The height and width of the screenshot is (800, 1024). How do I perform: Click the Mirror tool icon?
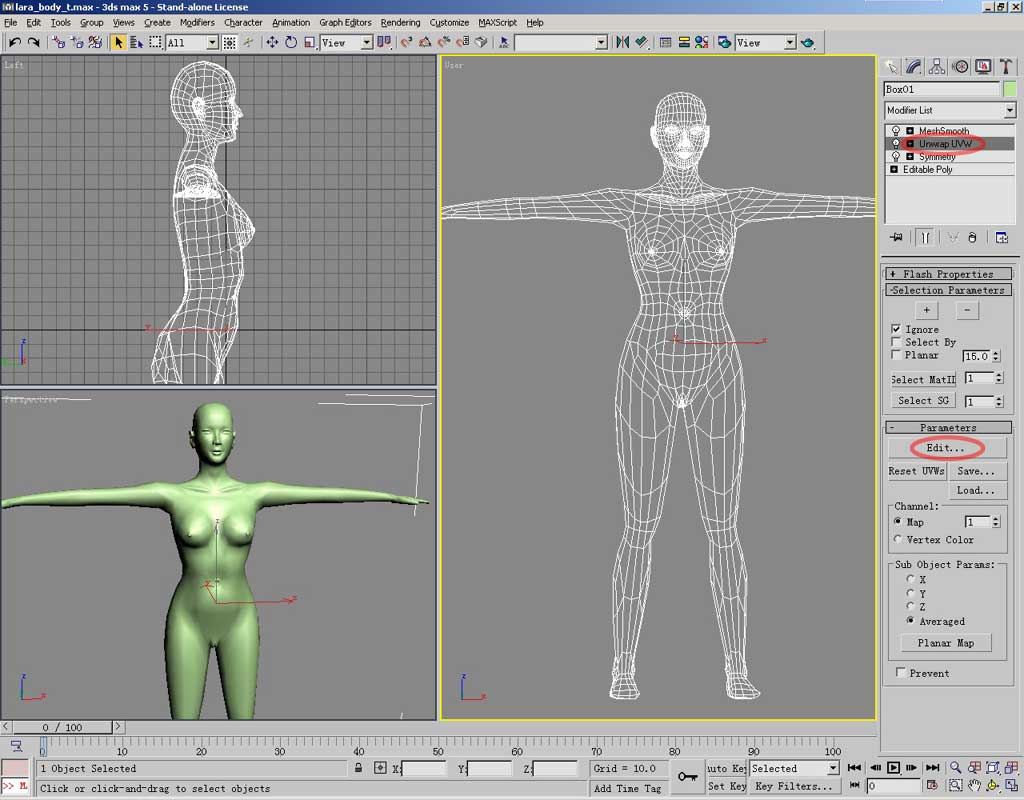[x=623, y=42]
